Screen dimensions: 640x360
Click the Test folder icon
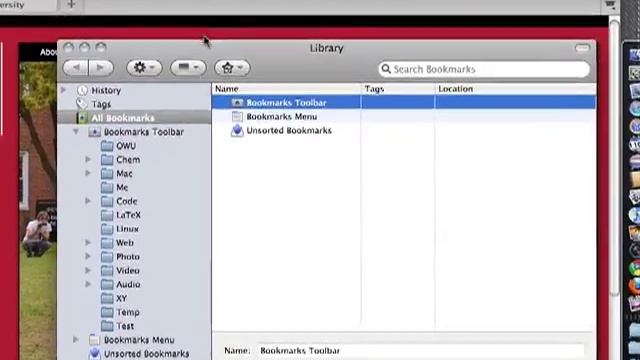click(x=107, y=326)
